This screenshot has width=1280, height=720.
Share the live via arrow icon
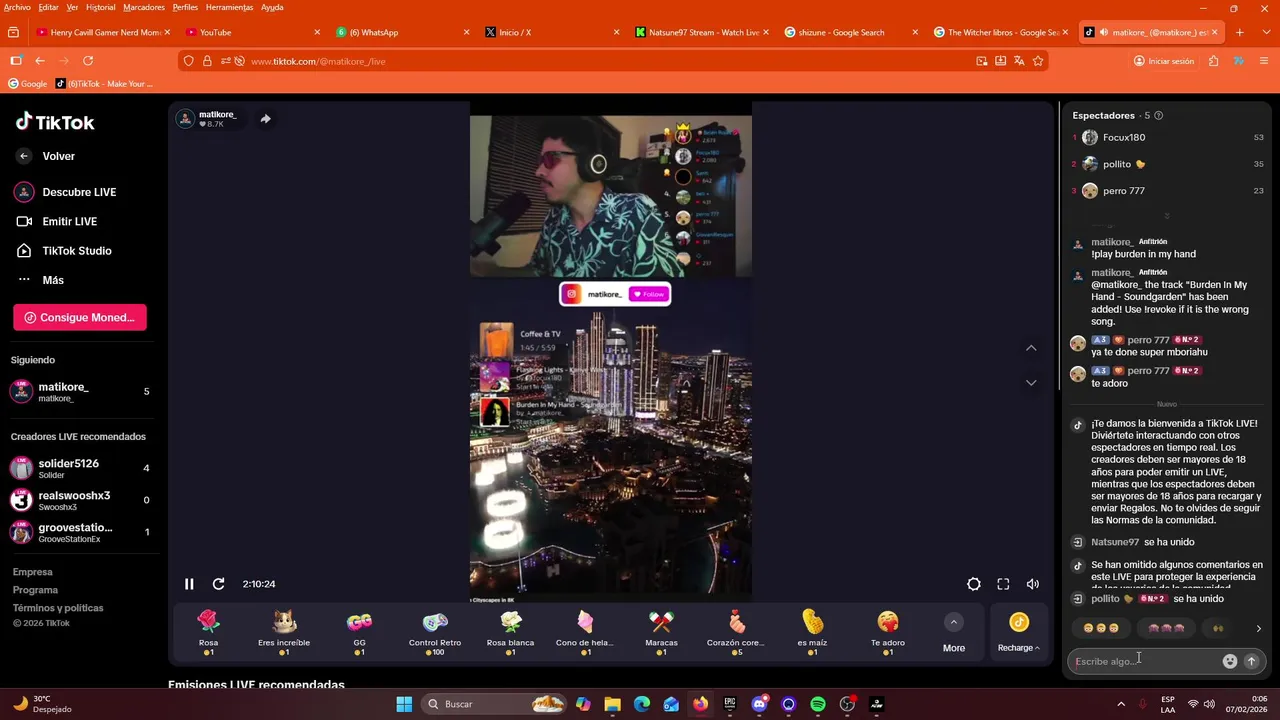(x=265, y=118)
